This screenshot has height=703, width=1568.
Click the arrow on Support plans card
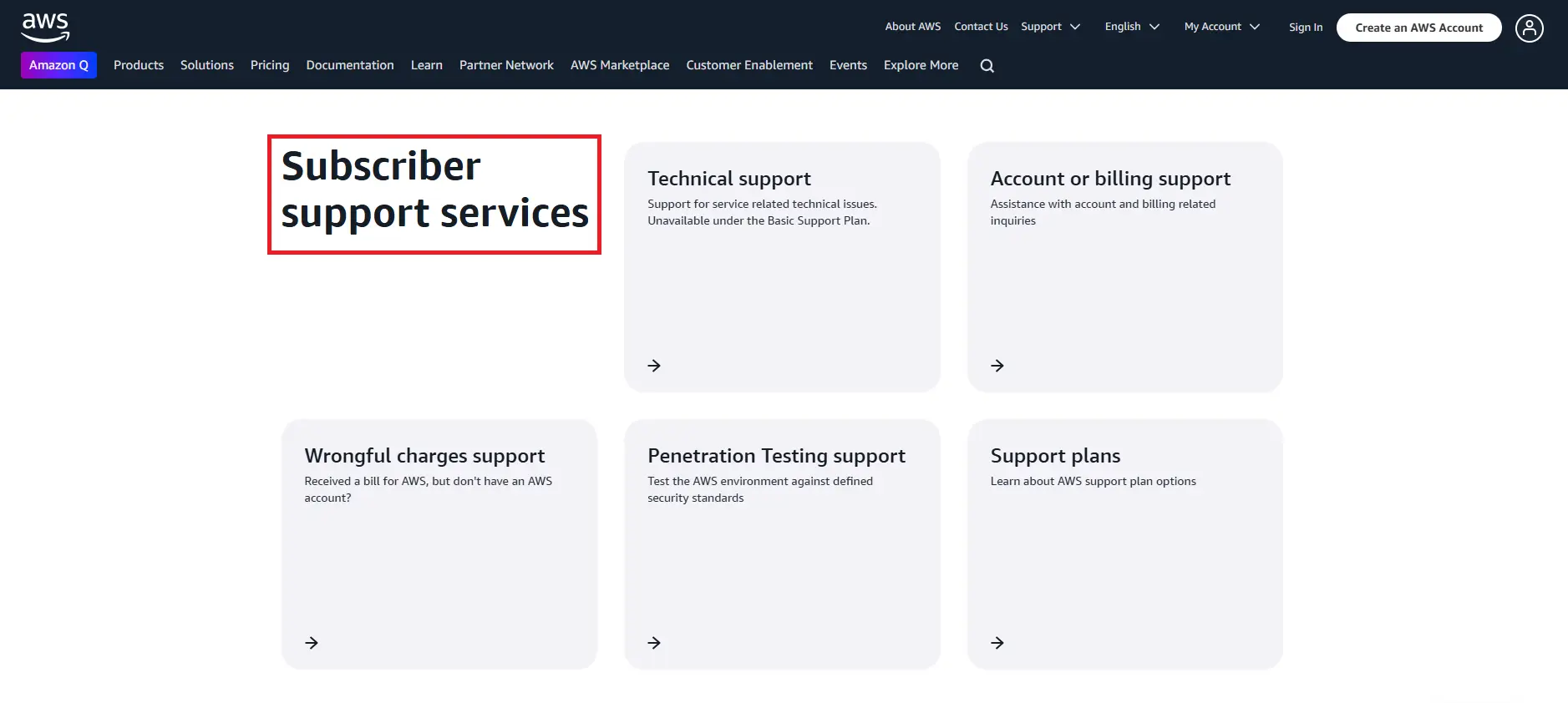pyautogui.click(x=997, y=643)
